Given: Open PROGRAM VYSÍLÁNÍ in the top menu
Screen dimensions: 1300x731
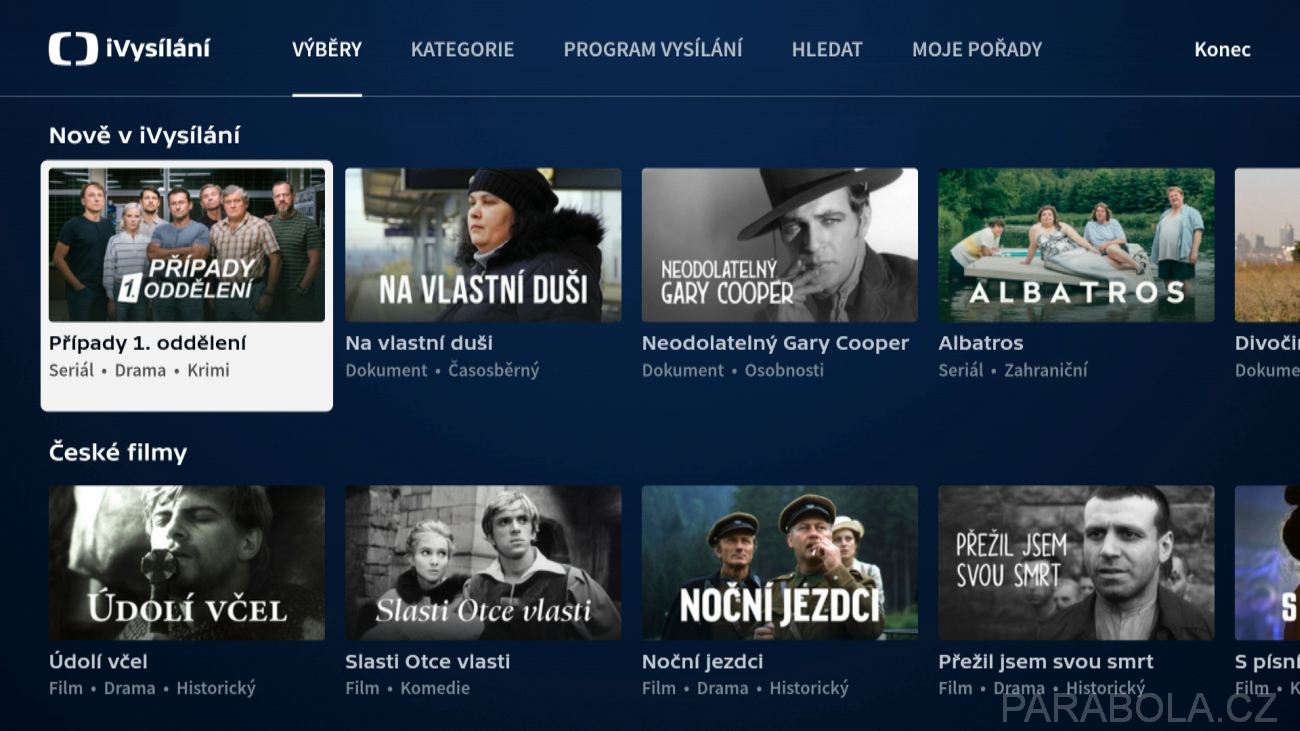Looking at the screenshot, I should (x=653, y=49).
